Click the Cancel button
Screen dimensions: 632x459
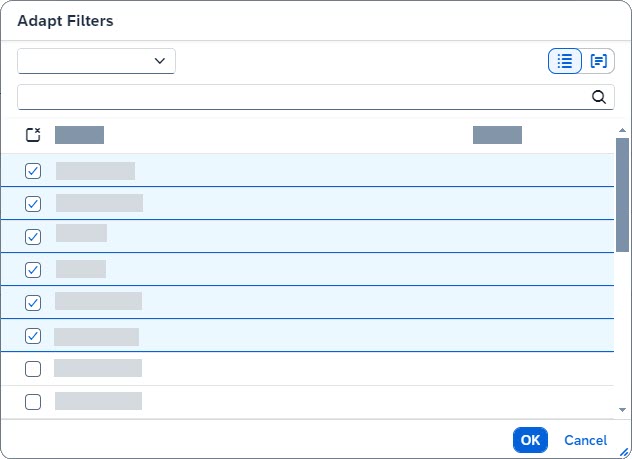click(x=585, y=440)
